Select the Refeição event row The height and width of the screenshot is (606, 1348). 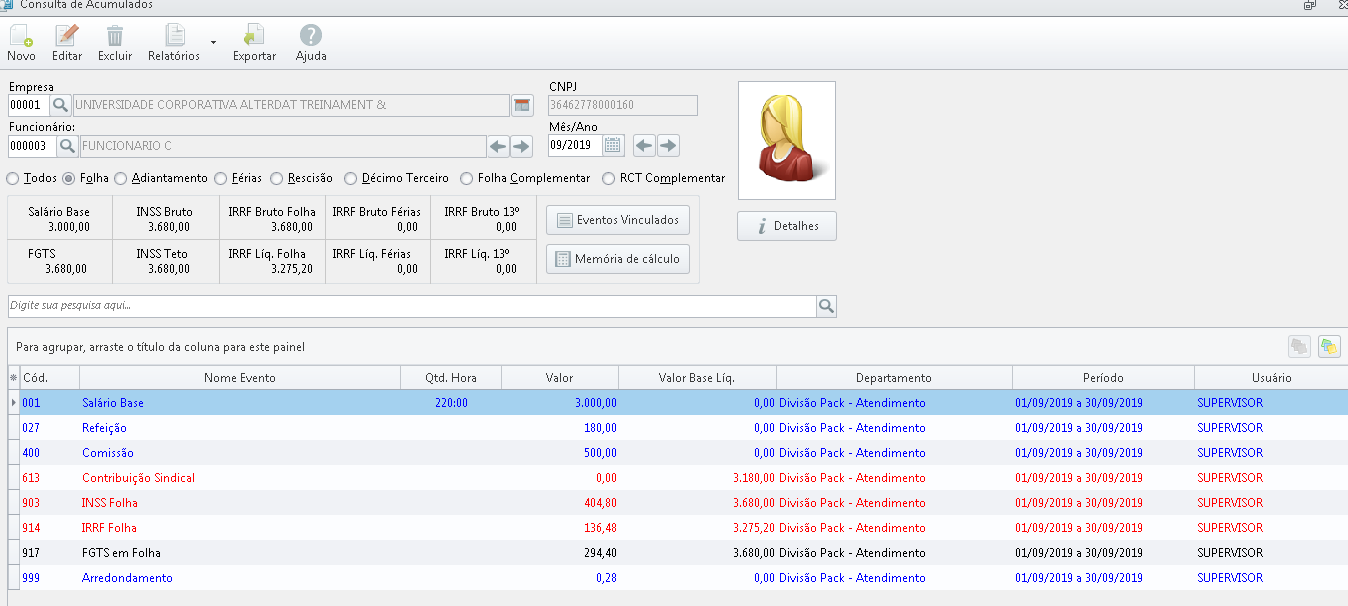677,428
